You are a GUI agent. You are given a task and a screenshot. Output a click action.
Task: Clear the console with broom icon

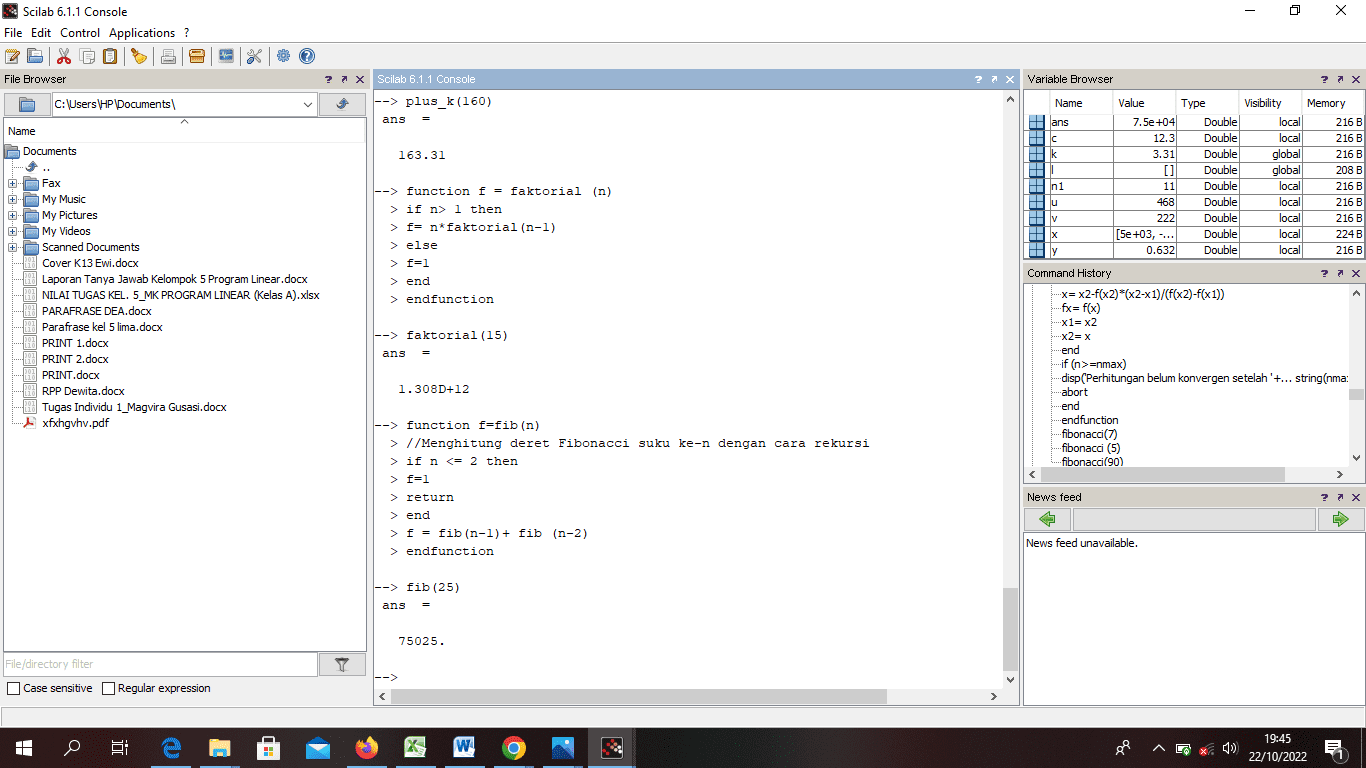tap(139, 56)
